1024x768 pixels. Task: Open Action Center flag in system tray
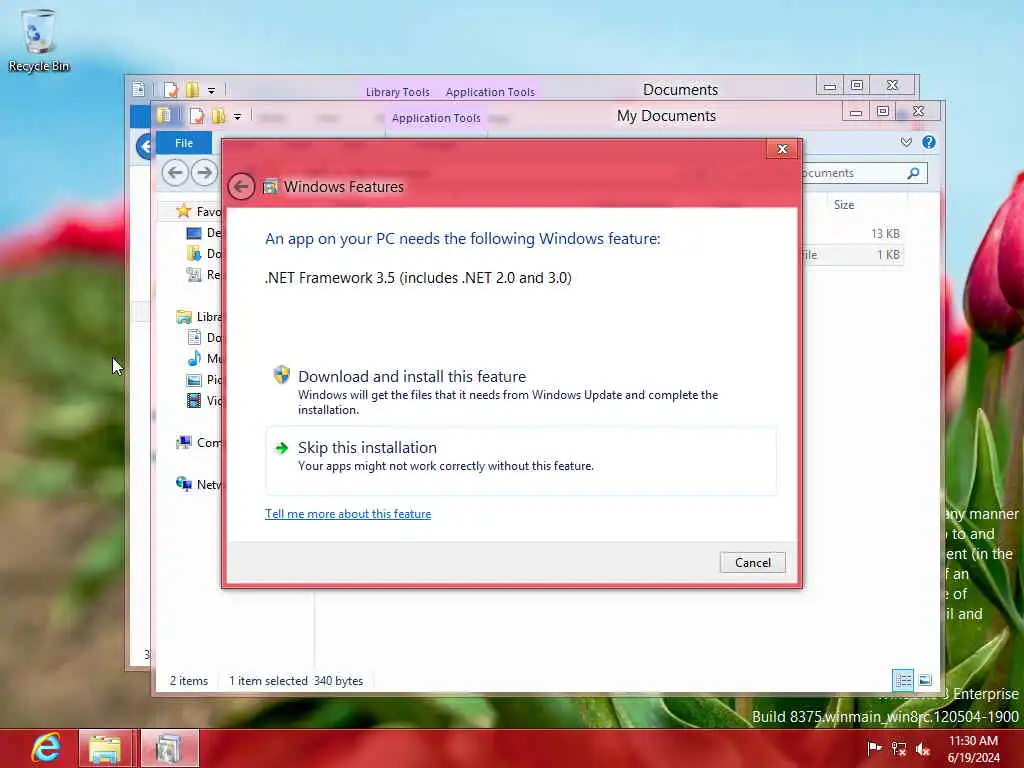[x=874, y=748]
